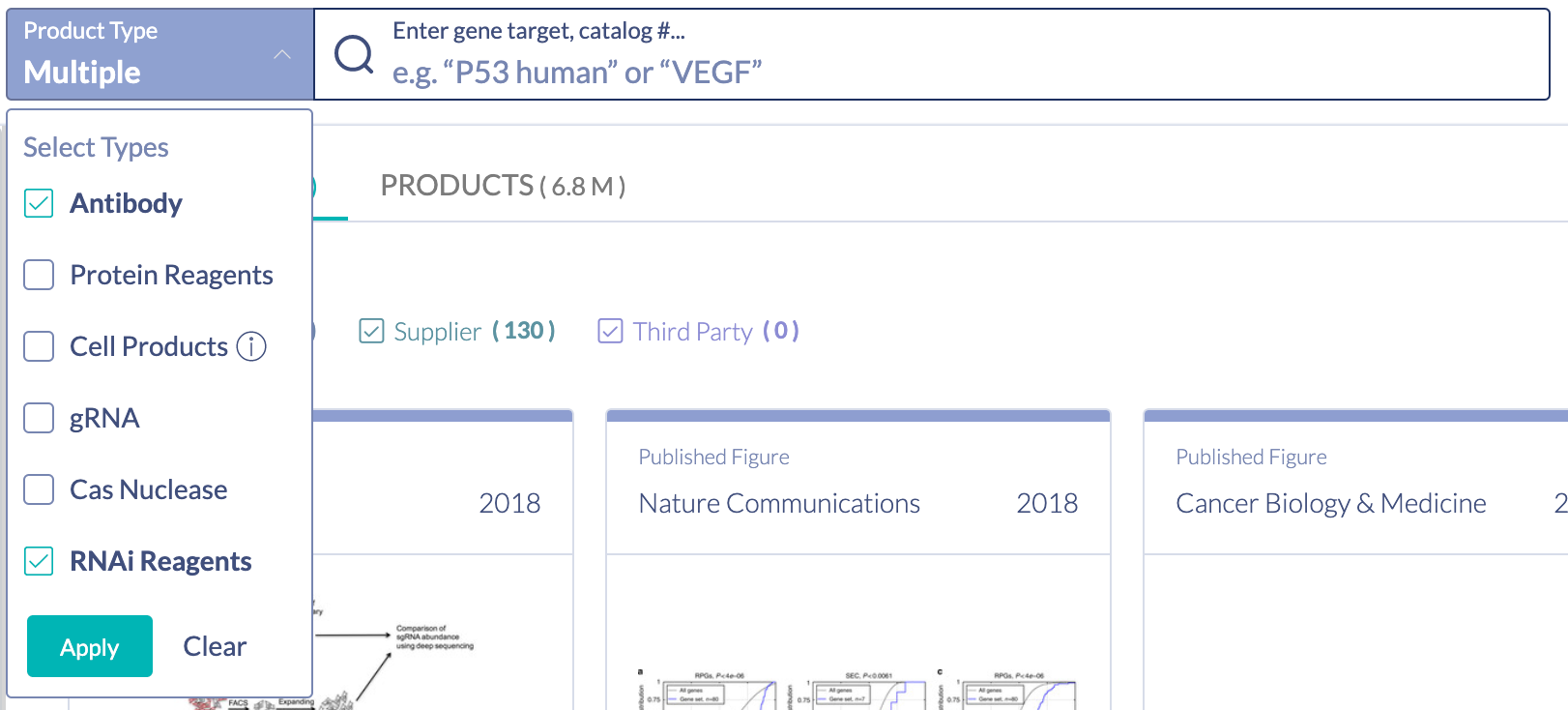Select the gRNA checkbox
The width and height of the screenshot is (1568, 710).
pos(39,418)
